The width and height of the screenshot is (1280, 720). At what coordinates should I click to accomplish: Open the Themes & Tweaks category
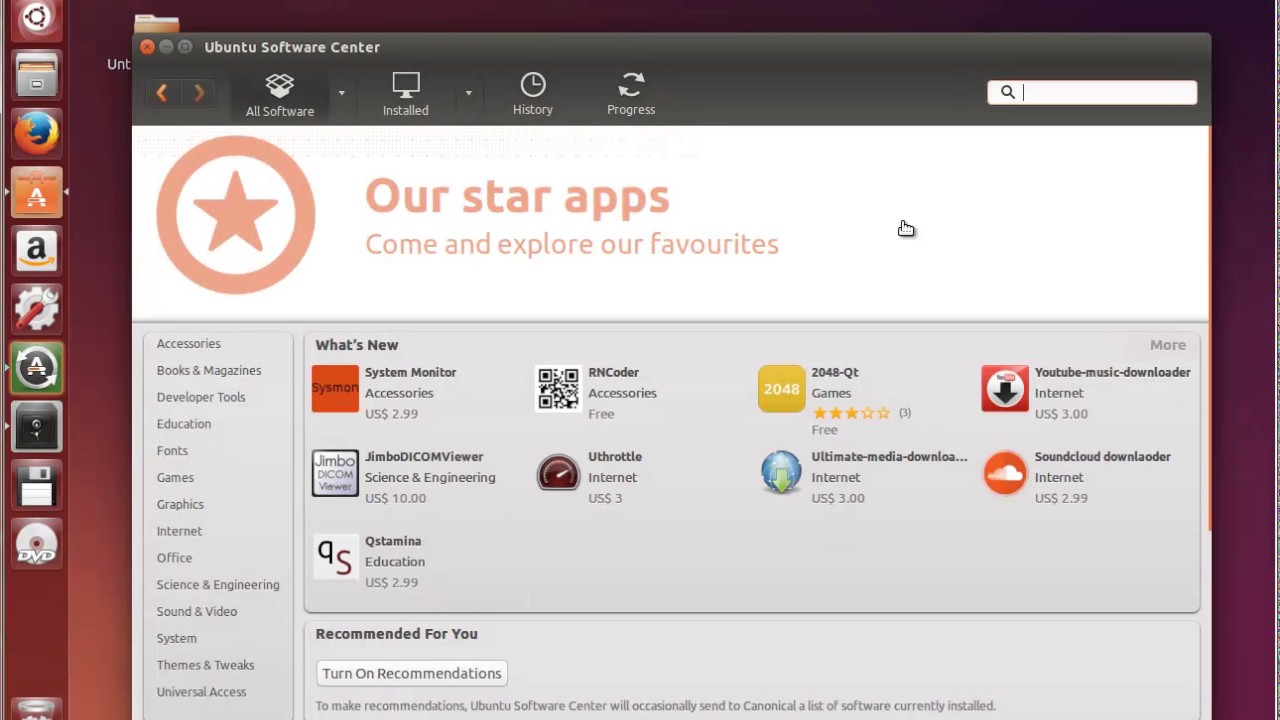point(205,665)
